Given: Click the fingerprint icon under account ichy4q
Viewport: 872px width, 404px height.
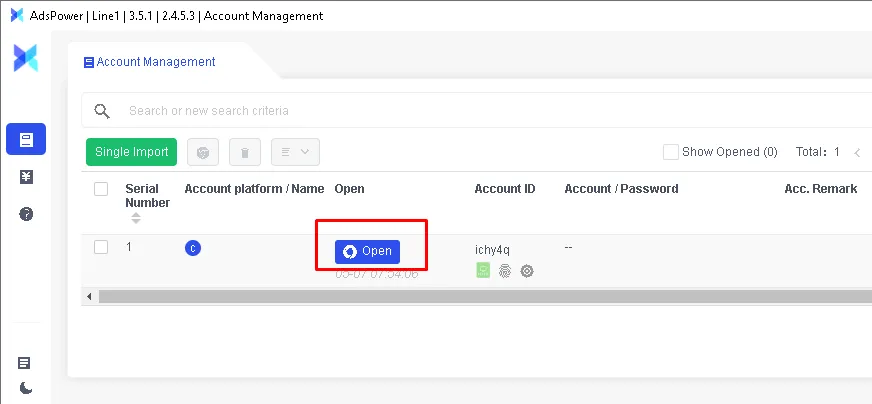Looking at the screenshot, I should (x=505, y=270).
